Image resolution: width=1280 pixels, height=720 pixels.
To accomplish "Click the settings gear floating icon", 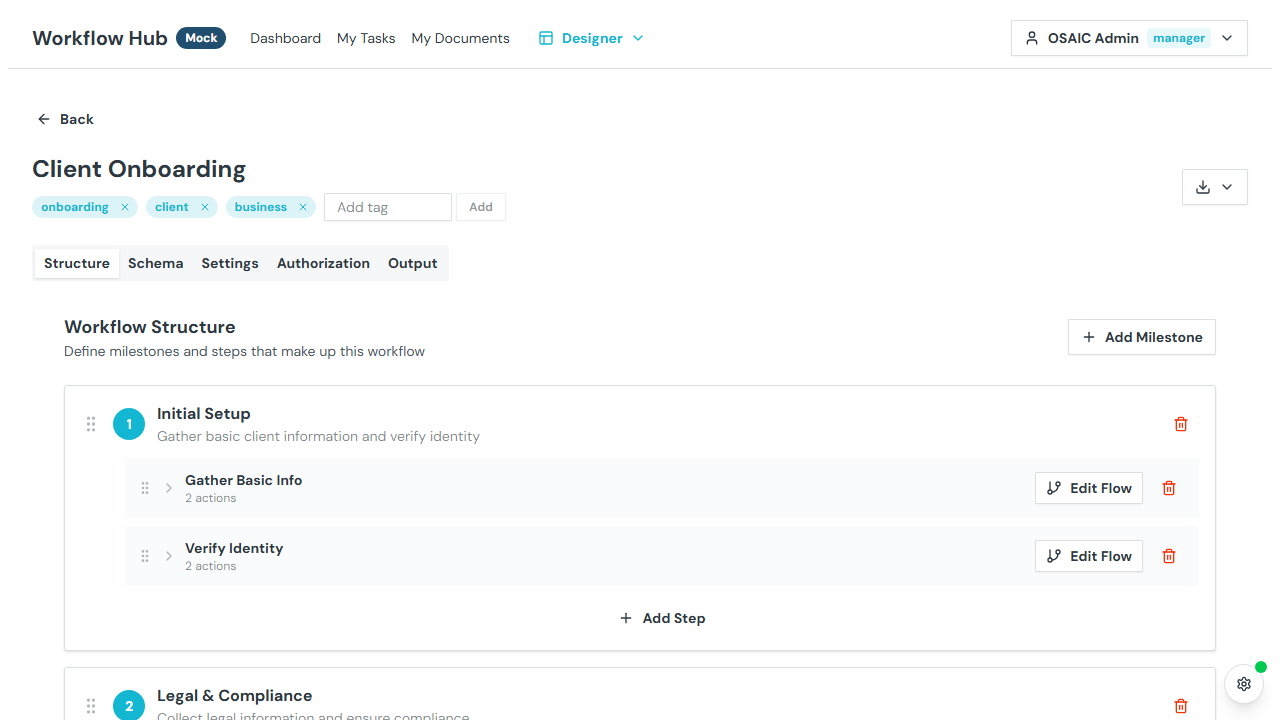I will pyautogui.click(x=1243, y=684).
